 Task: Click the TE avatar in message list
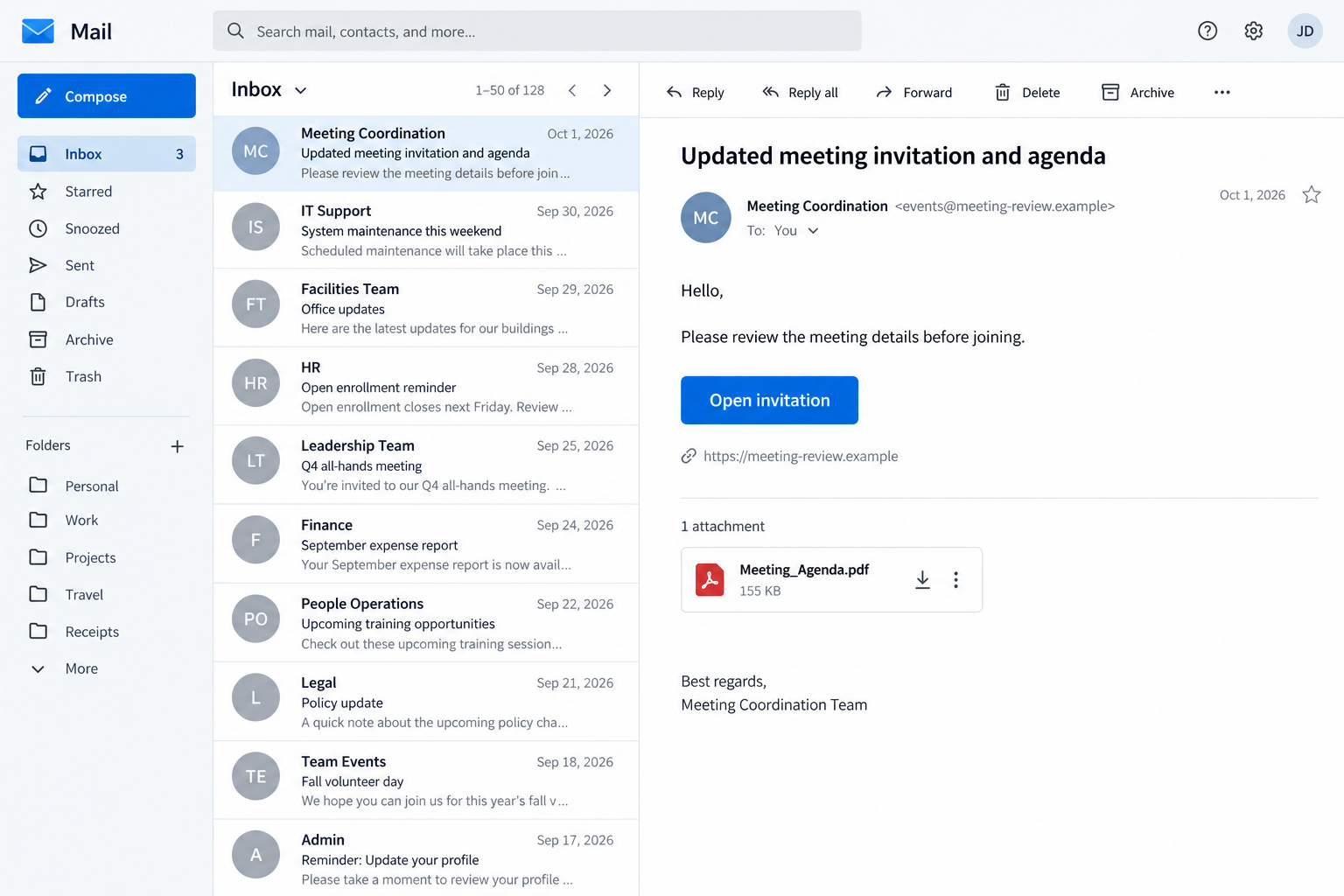tap(255, 776)
